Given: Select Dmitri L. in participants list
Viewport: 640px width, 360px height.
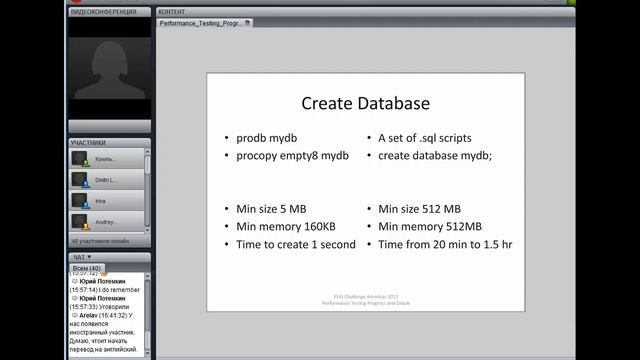Looking at the screenshot, I should (107, 180).
